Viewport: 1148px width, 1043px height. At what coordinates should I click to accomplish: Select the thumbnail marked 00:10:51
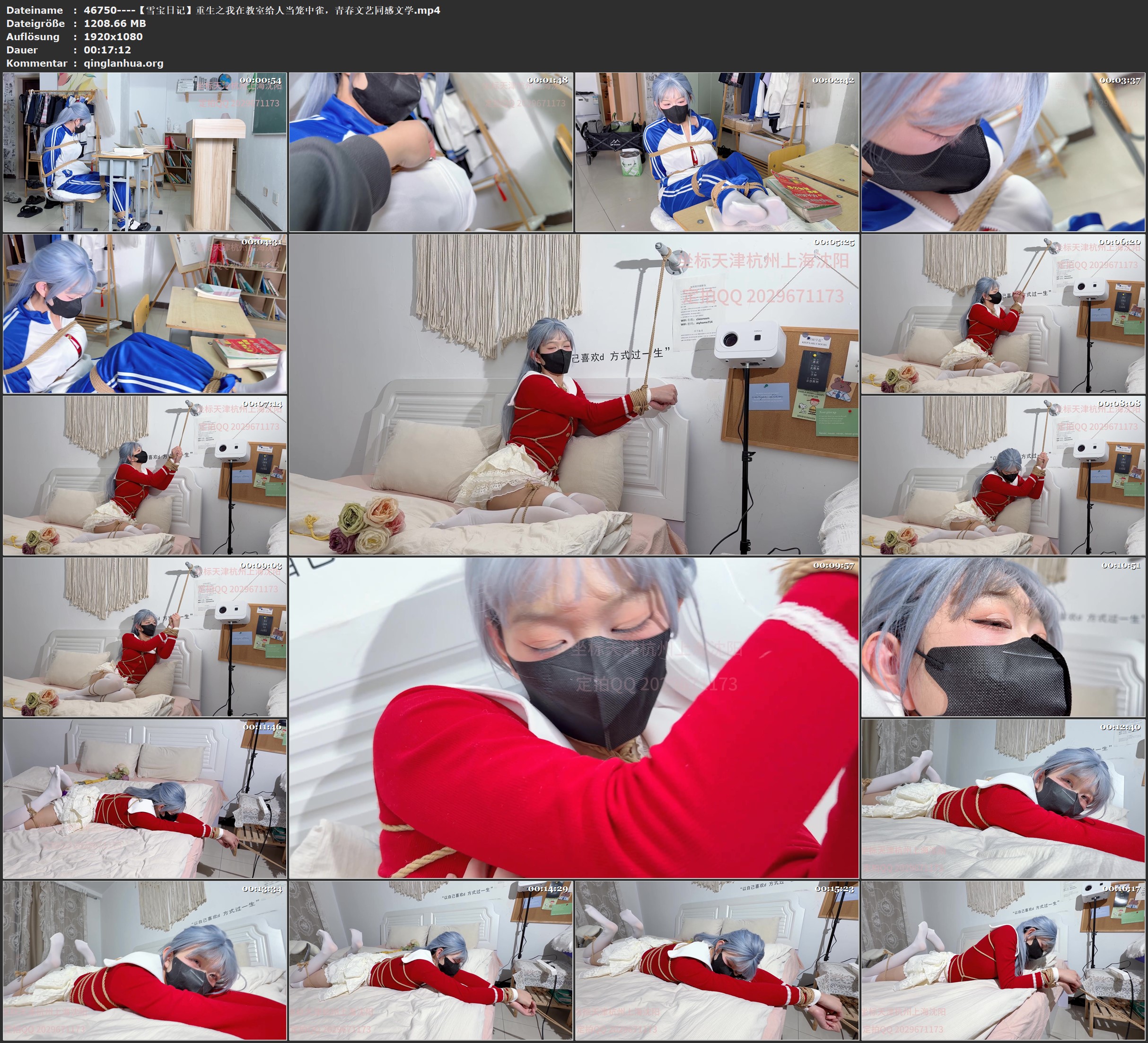(1003, 637)
